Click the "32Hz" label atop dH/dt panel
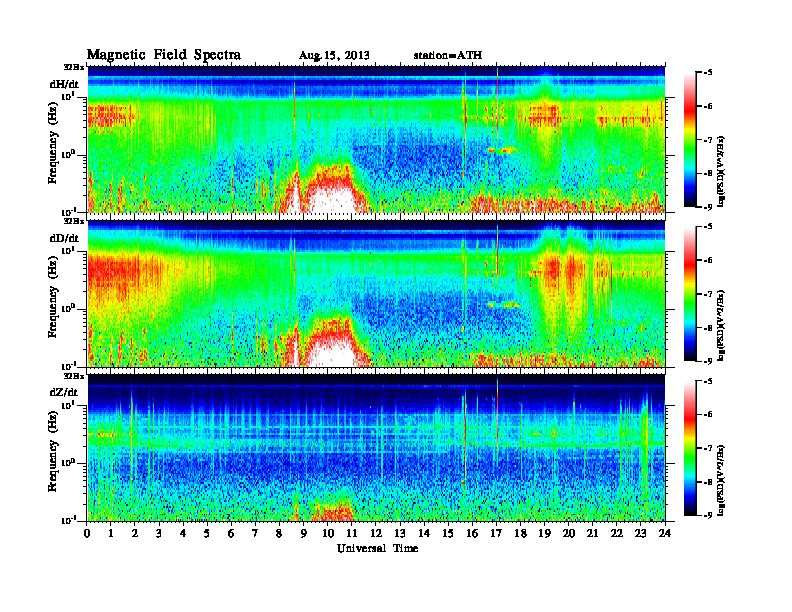This screenshot has height=612, width=792. pyautogui.click(x=74, y=67)
